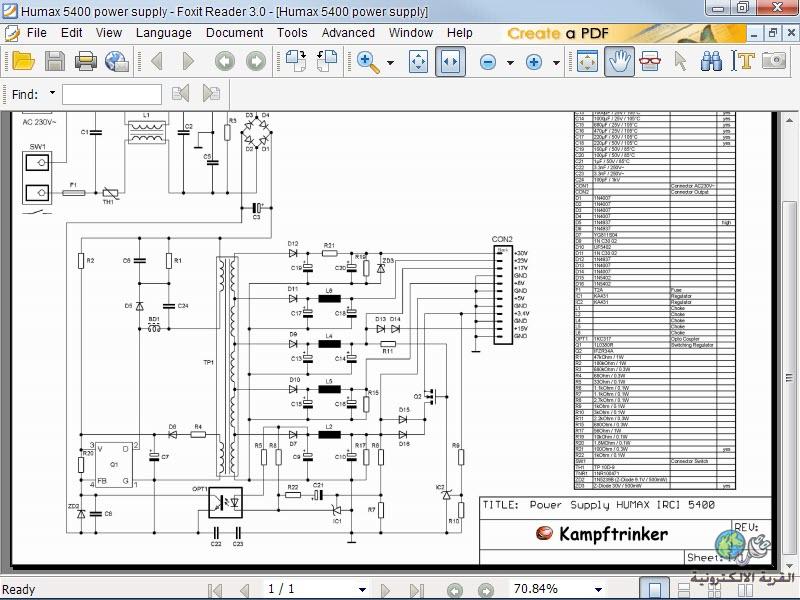Toggle single page layout in status bar

[x=655, y=589]
